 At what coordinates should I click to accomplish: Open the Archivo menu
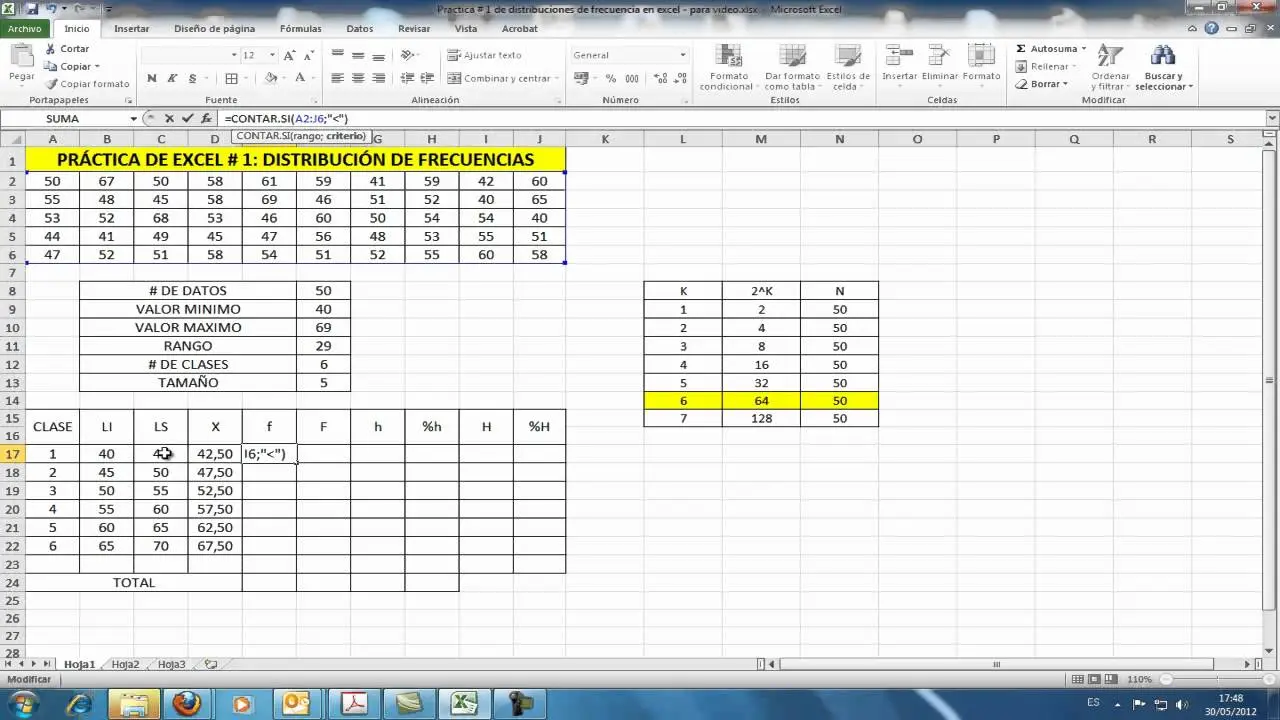(x=25, y=28)
